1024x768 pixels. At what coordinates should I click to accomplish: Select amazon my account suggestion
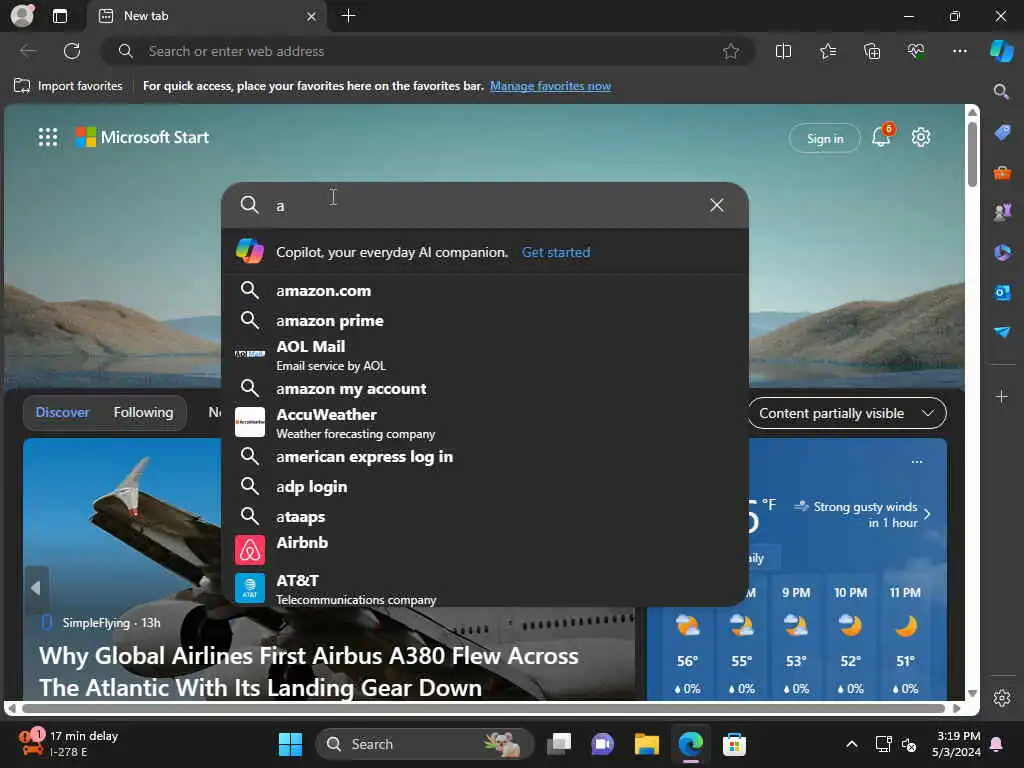coord(485,389)
